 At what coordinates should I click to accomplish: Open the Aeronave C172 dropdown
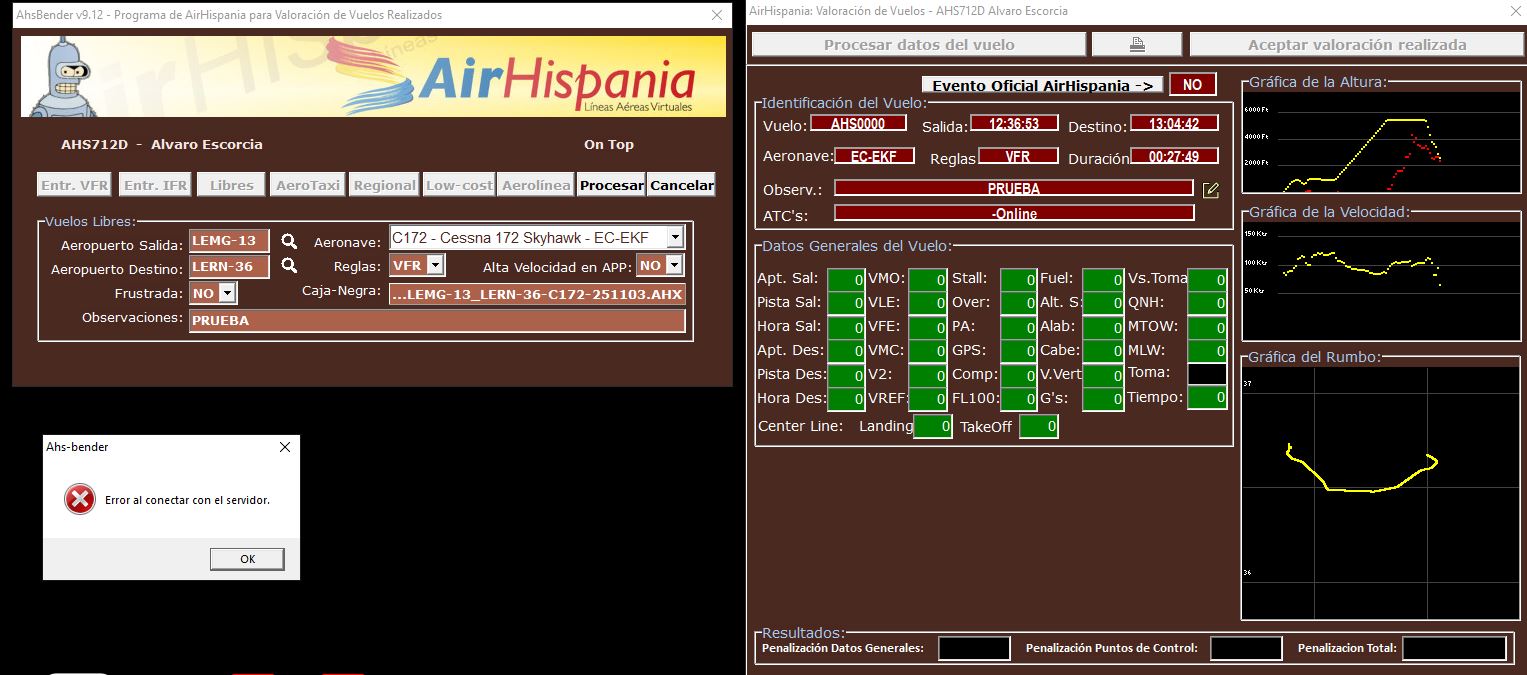click(x=675, y=238)
